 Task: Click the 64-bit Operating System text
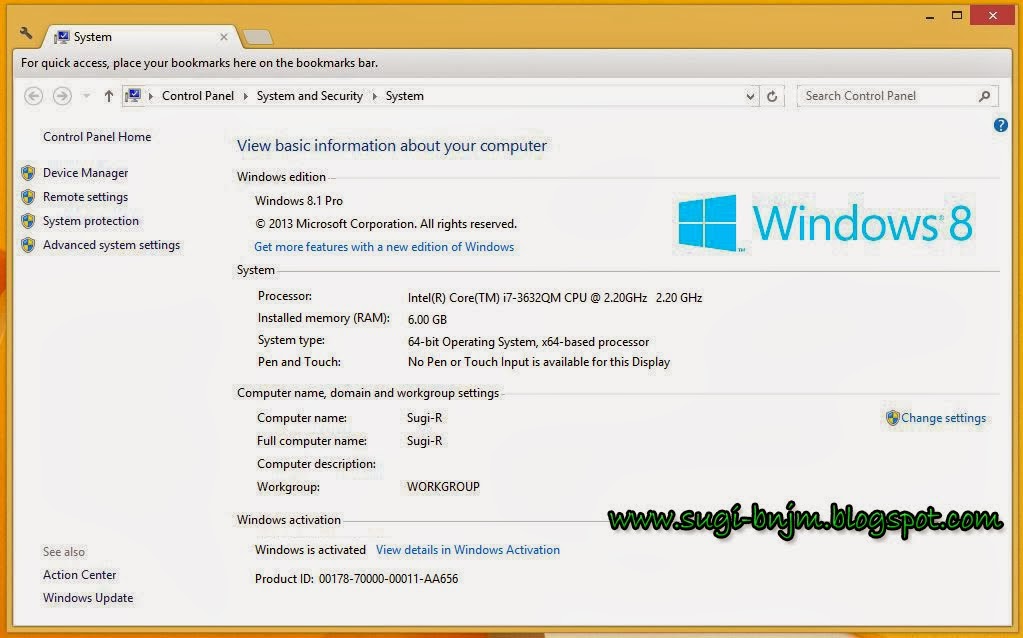[528, 342]
